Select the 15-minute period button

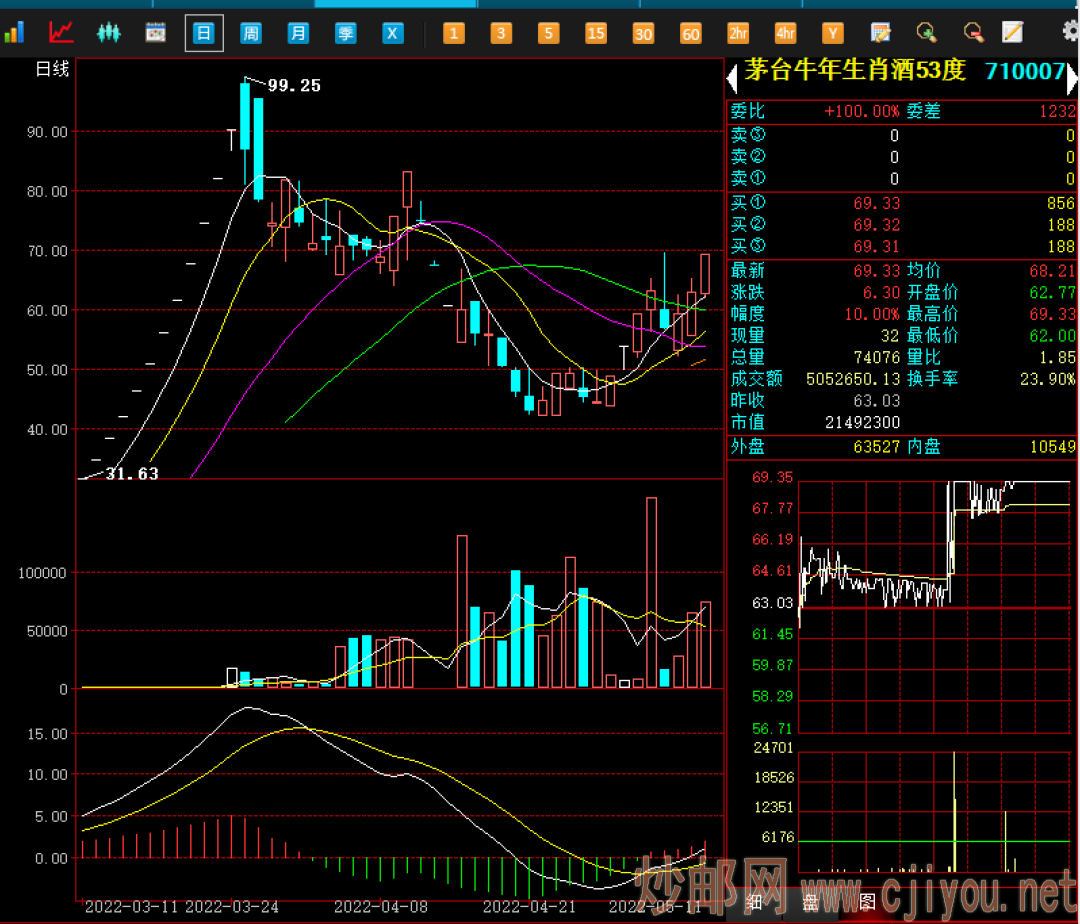click(x=596, y=33)
